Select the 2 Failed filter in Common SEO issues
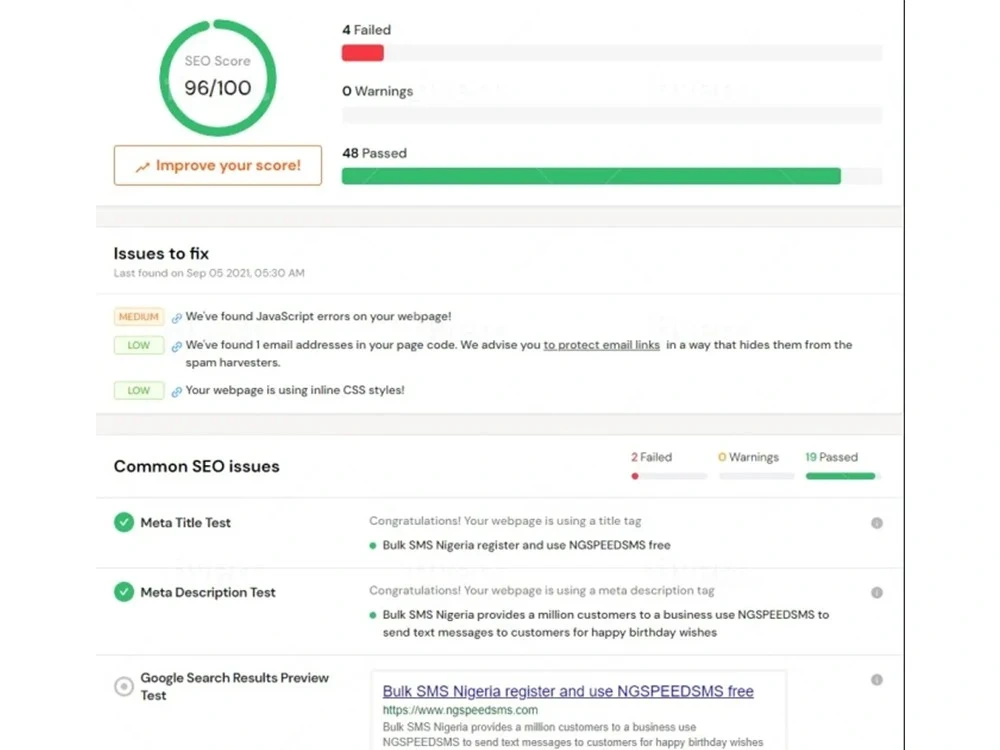Screen dimensions: 1000x750 (668, 465)
